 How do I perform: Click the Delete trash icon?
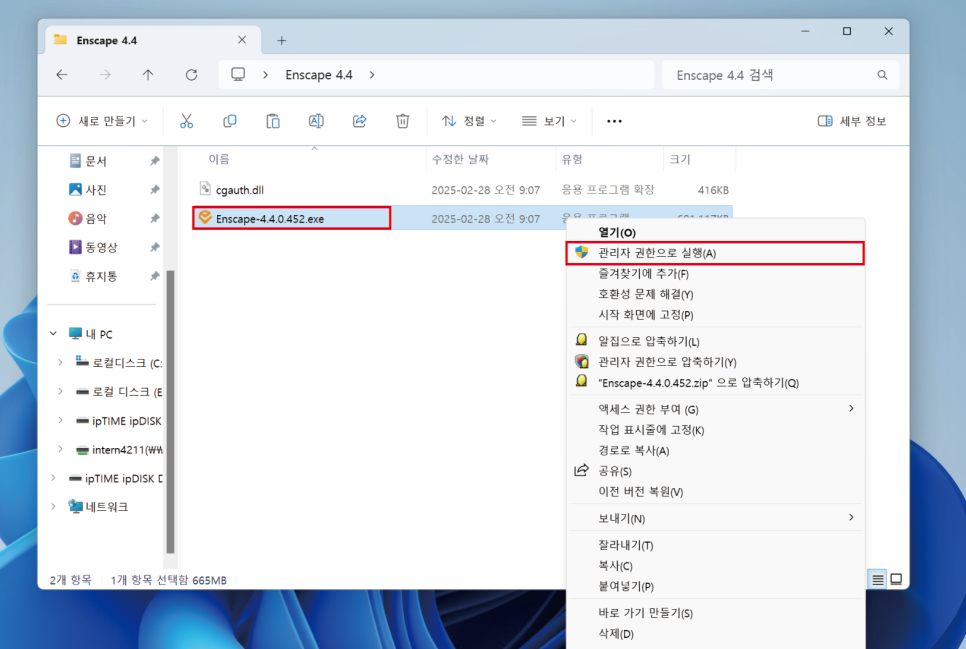[402, 121]
